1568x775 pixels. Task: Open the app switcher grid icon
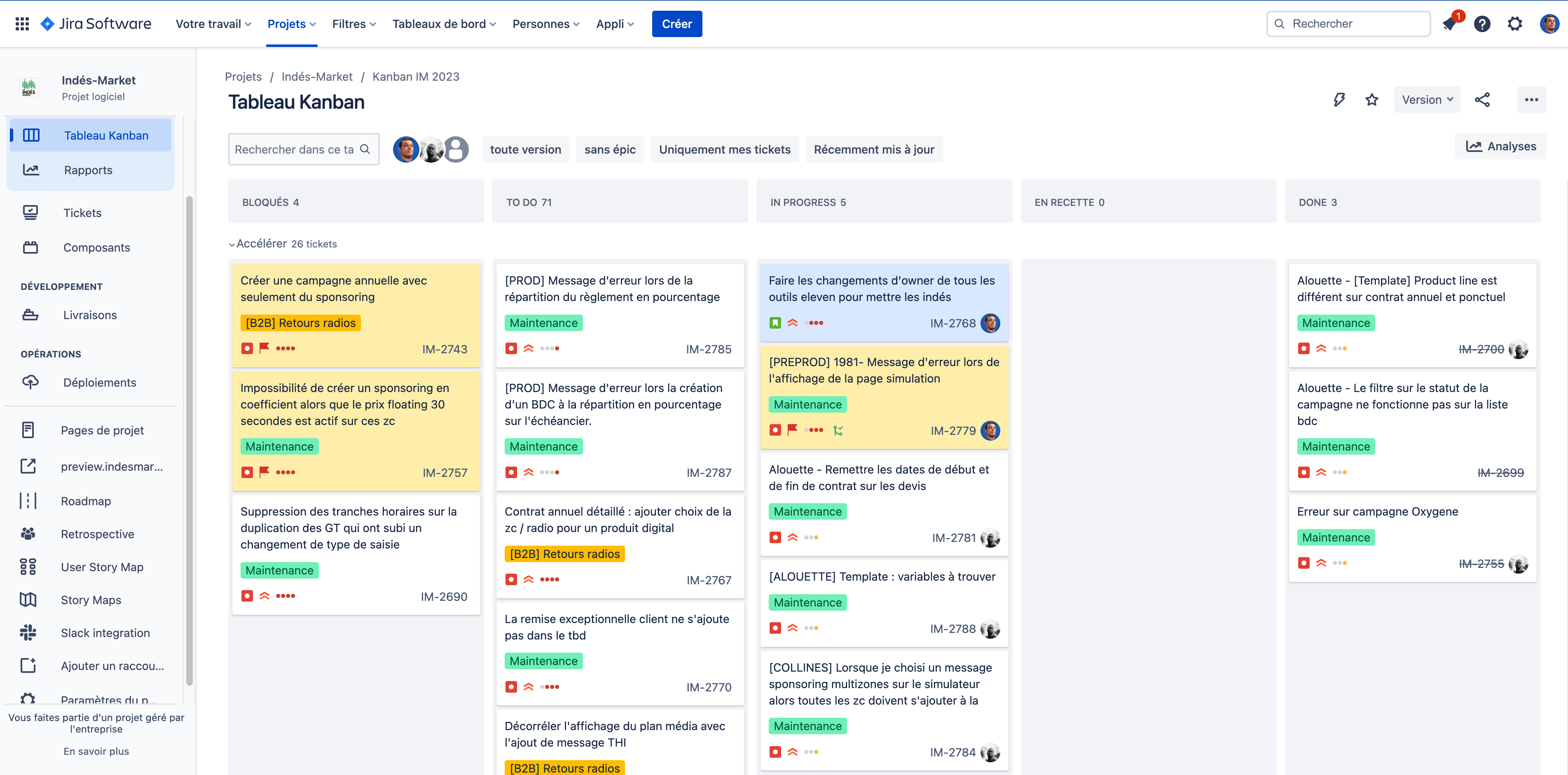point(22,24)
